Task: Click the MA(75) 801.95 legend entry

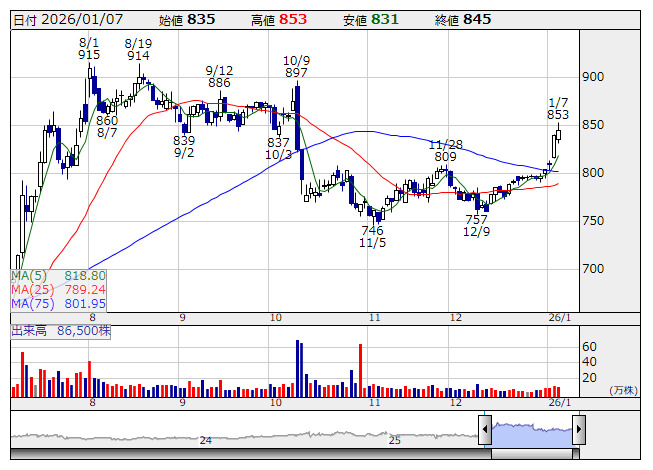Action: (x=58, y=304)
